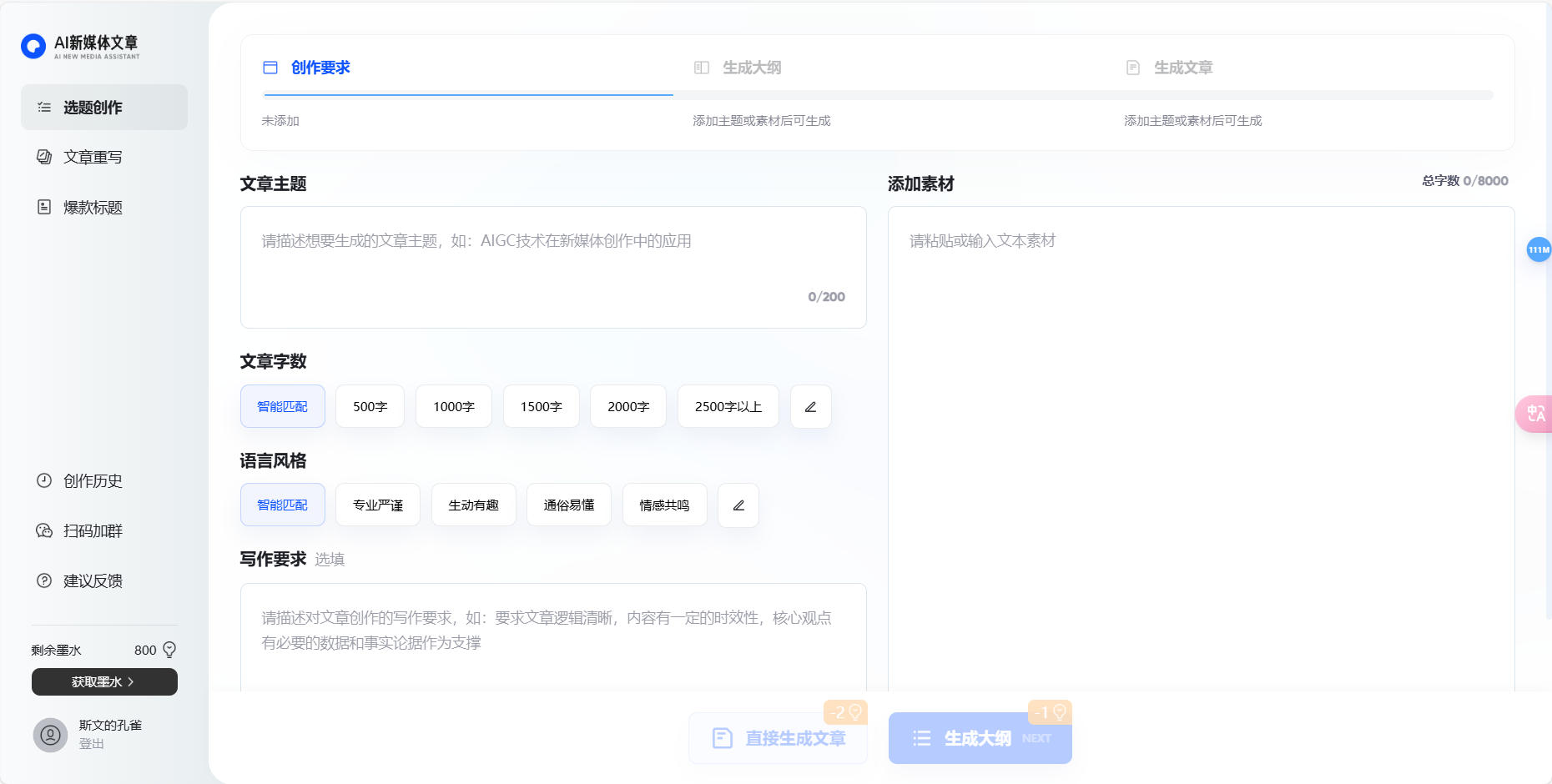Open 建议反馈 in the sidebar

point(91,580)
